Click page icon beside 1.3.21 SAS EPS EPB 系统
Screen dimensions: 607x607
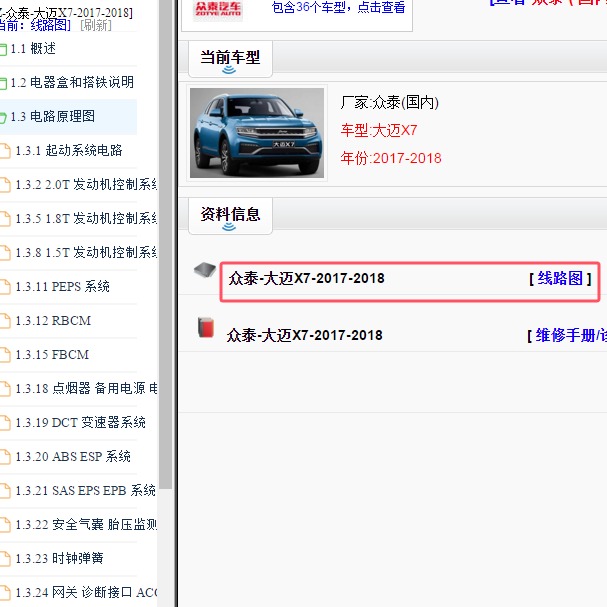point(5,491)
